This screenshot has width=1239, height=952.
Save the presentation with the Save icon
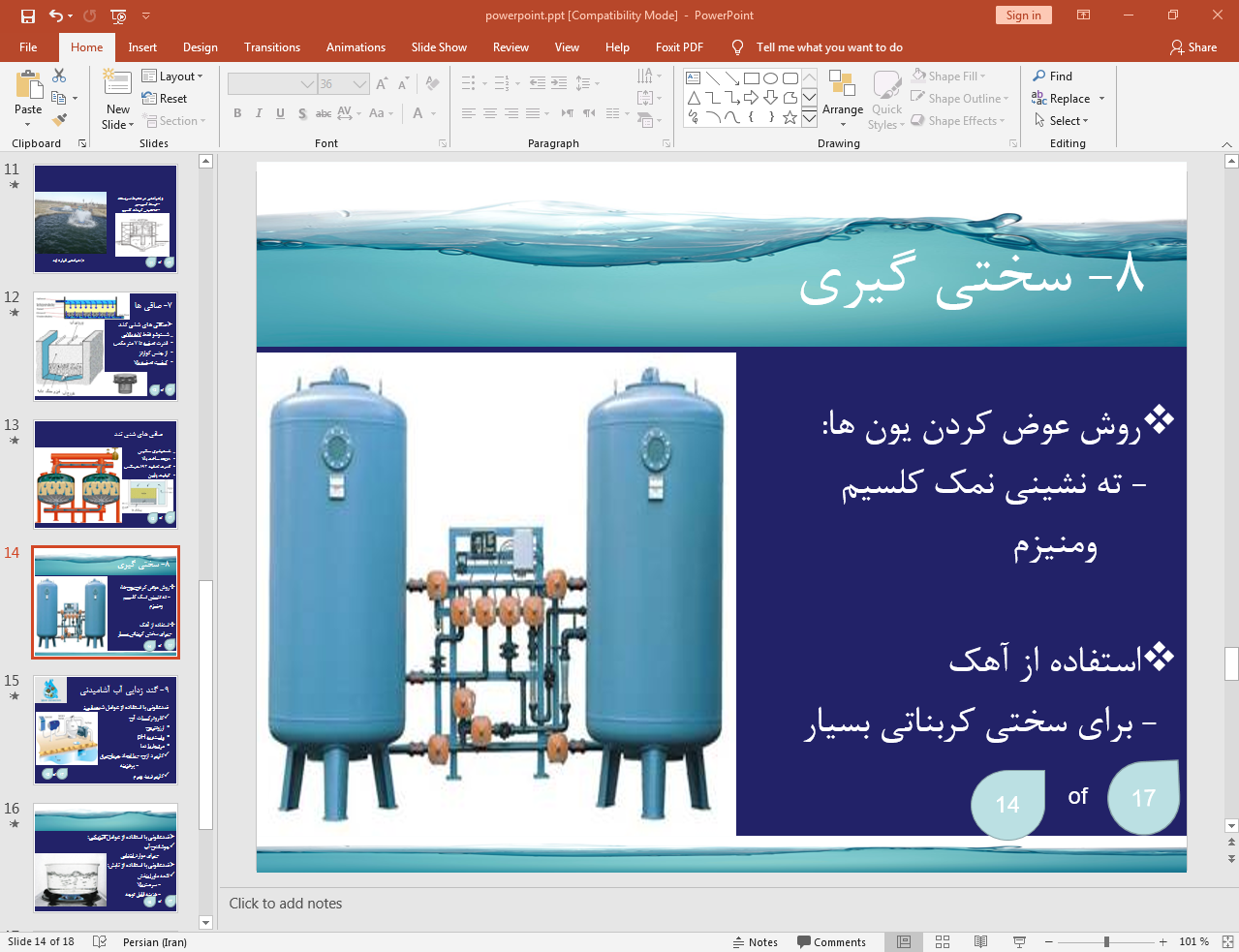point(27,15)
